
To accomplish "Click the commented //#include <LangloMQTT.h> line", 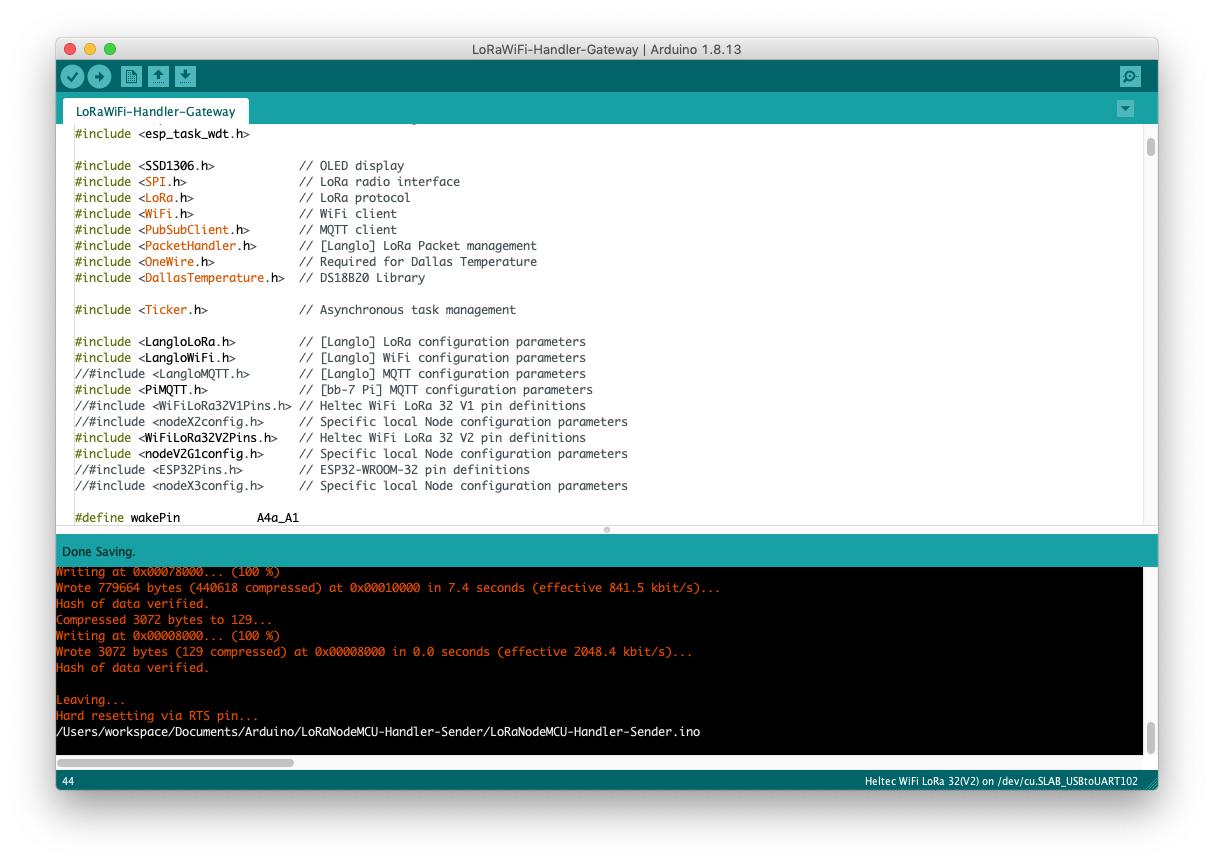I will pyautogui.click(x=330, y=374).
